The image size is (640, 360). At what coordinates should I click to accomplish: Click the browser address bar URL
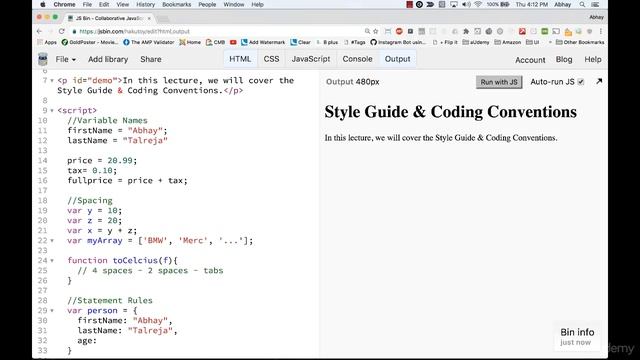(135, 31)
